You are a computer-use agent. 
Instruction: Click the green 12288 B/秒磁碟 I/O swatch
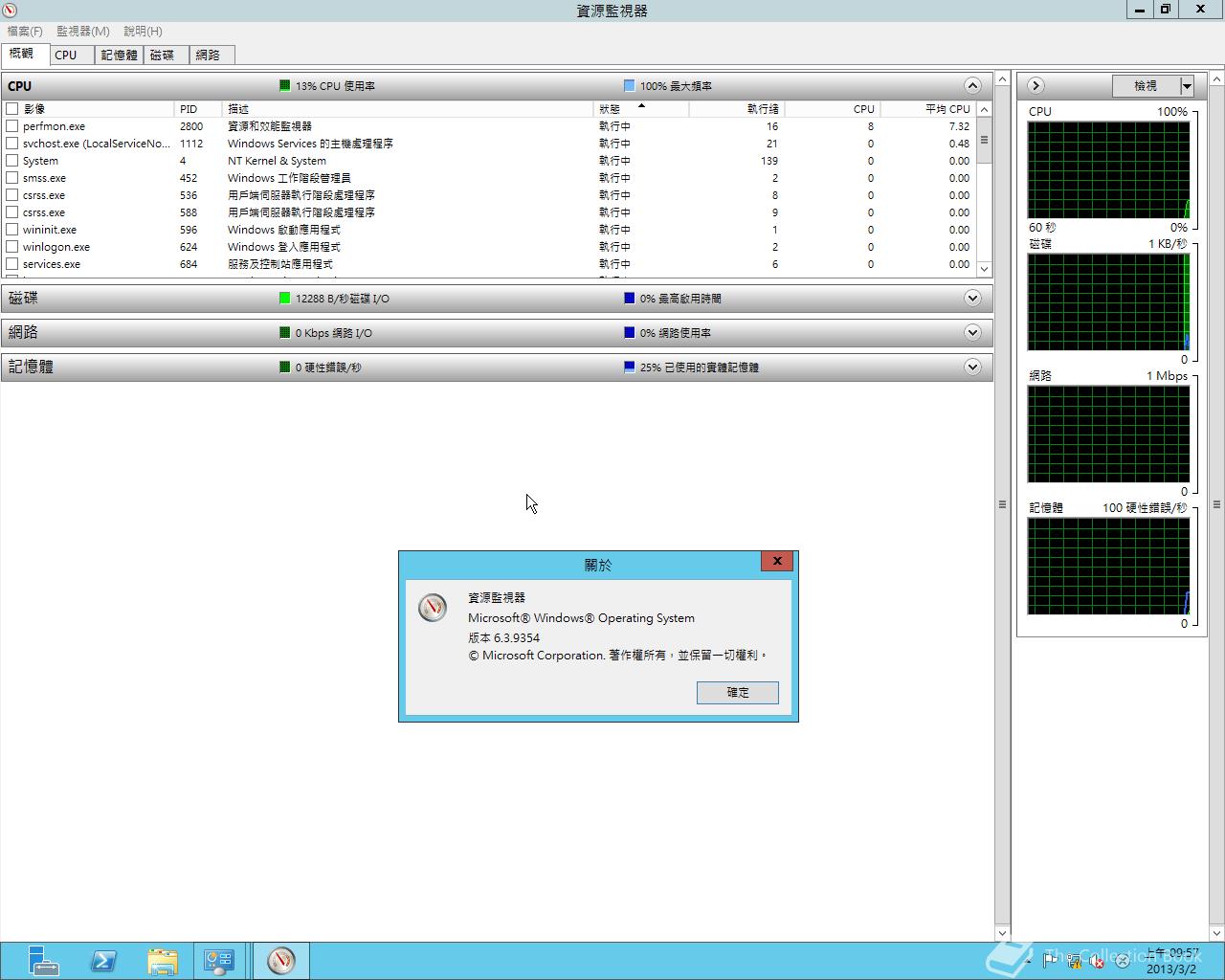point(284,299)
